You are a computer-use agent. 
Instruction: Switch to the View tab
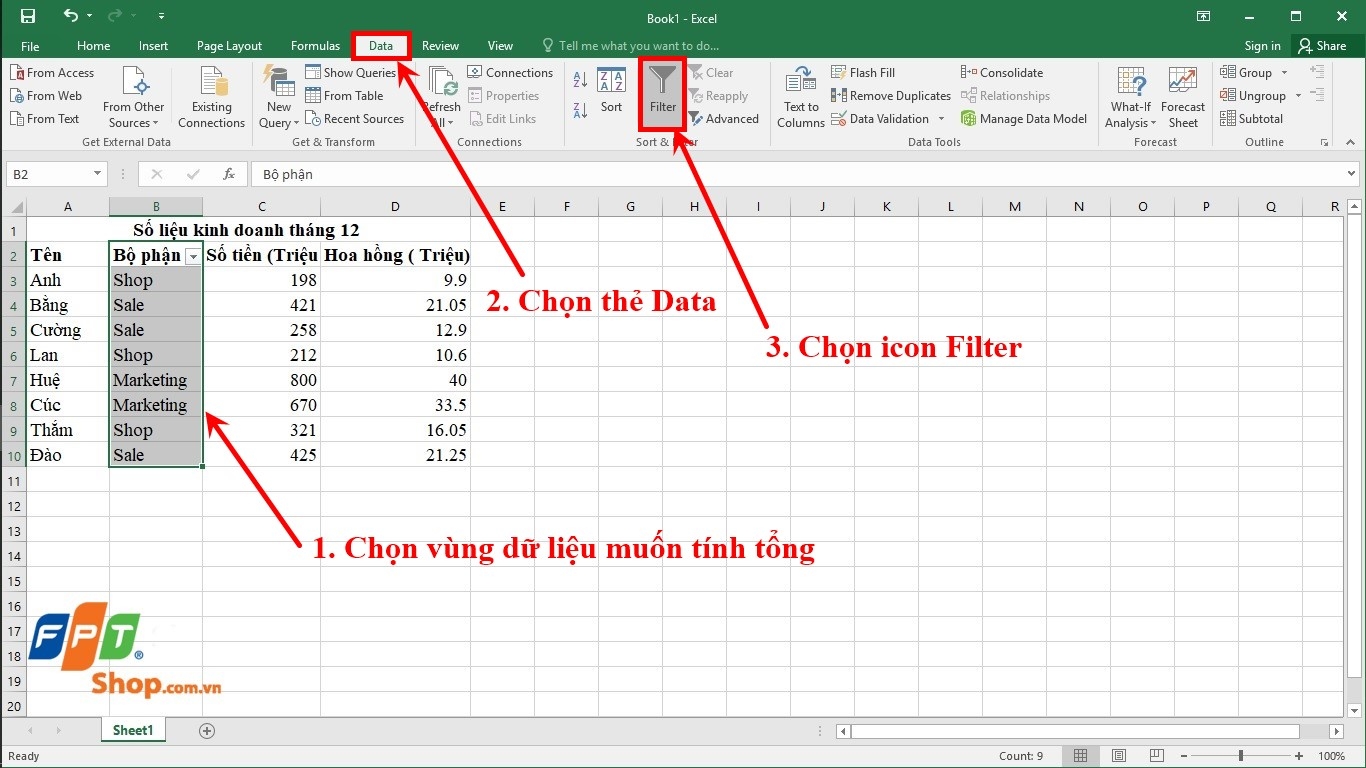coord(500,46)
